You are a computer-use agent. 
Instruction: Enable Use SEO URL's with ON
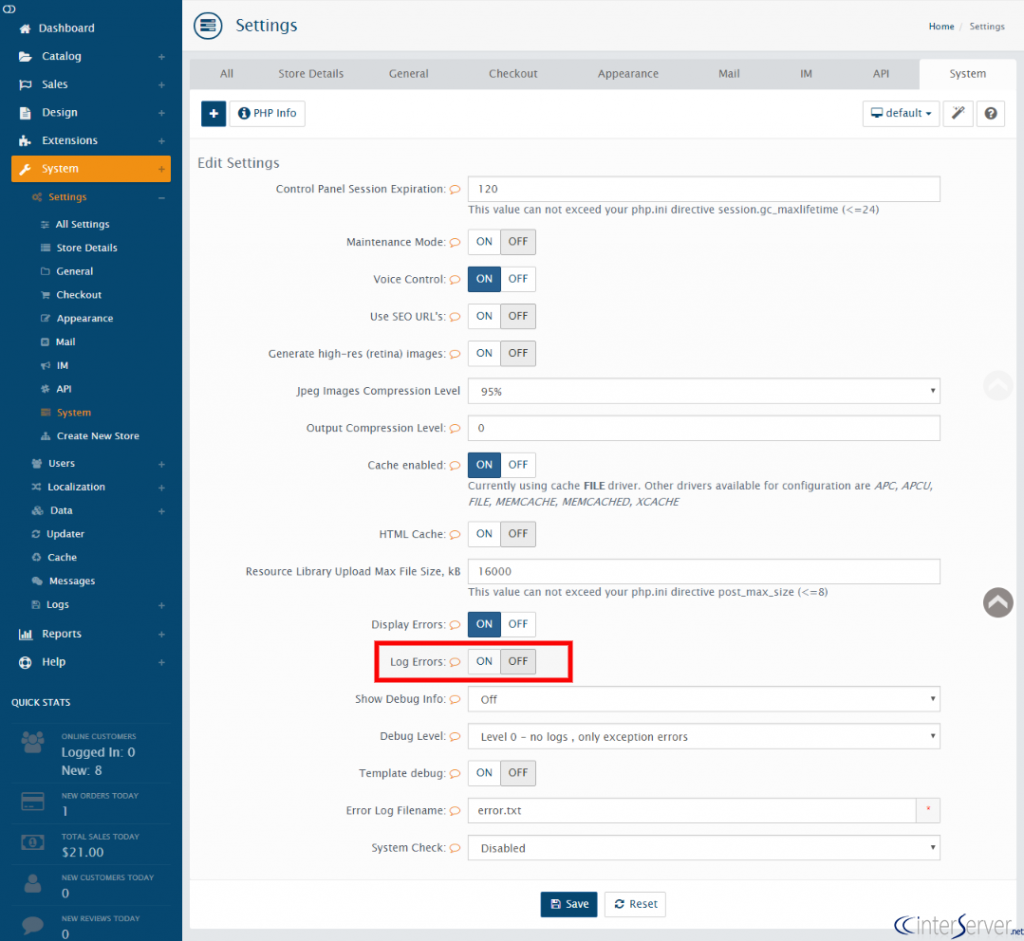(484, 316)
